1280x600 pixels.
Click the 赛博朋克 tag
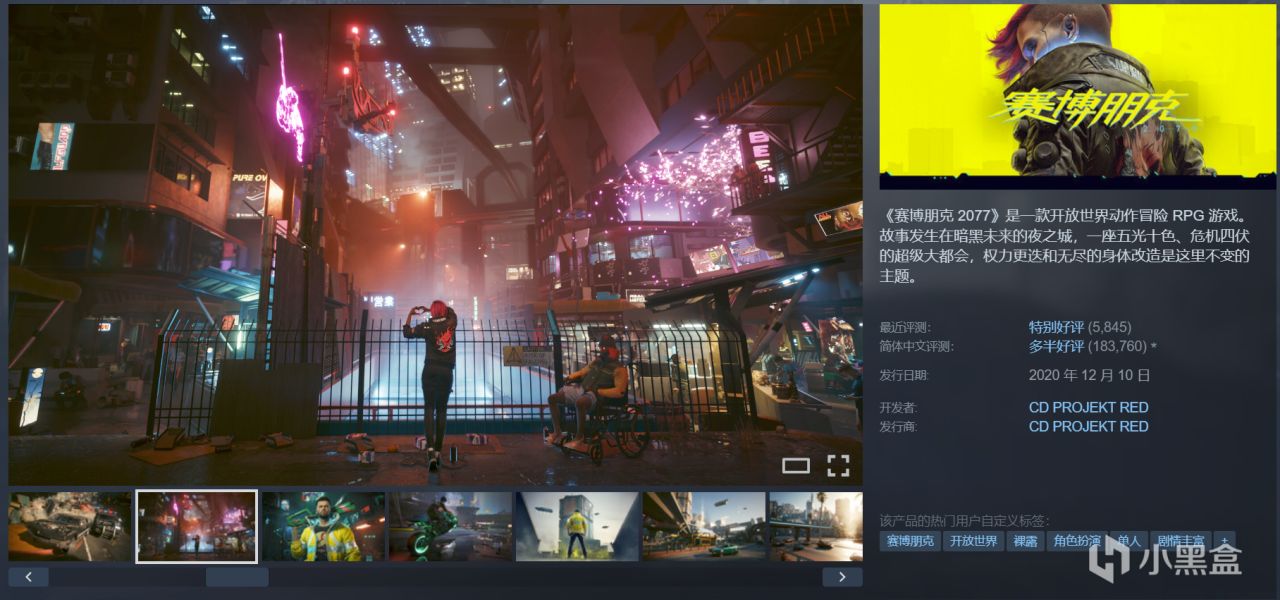(910, 541)
